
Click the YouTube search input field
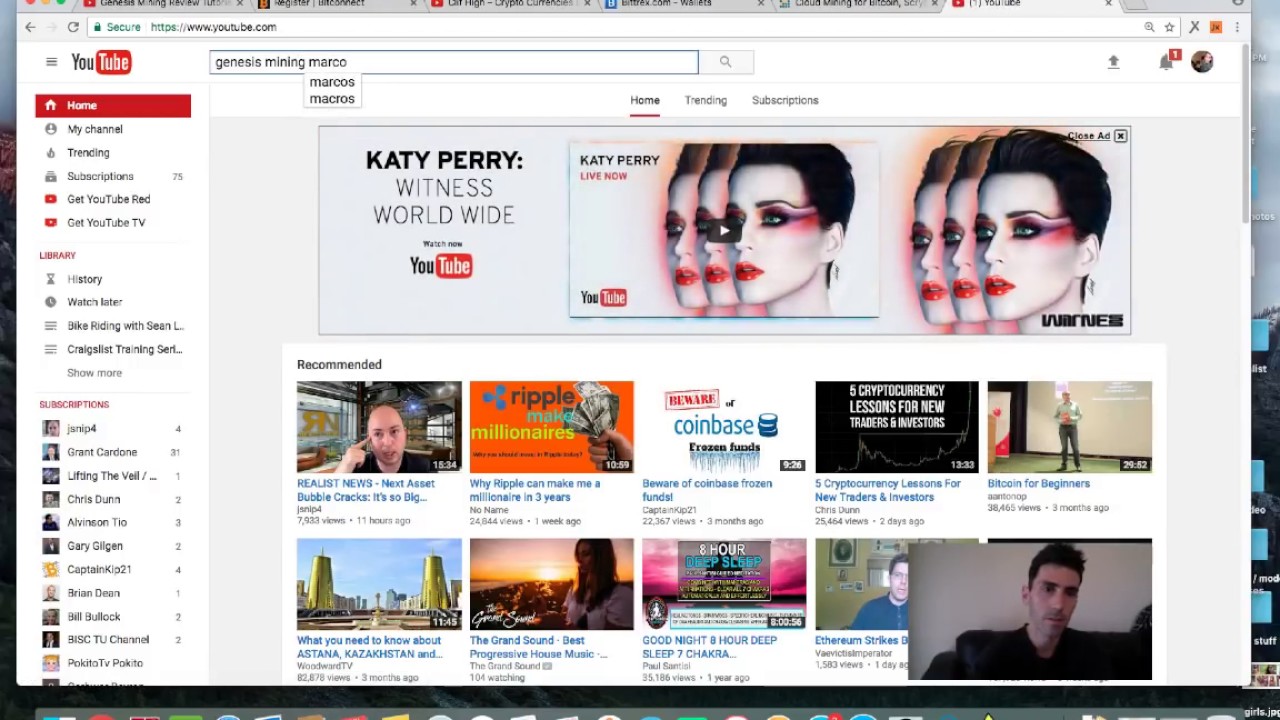tap(454, 62)
